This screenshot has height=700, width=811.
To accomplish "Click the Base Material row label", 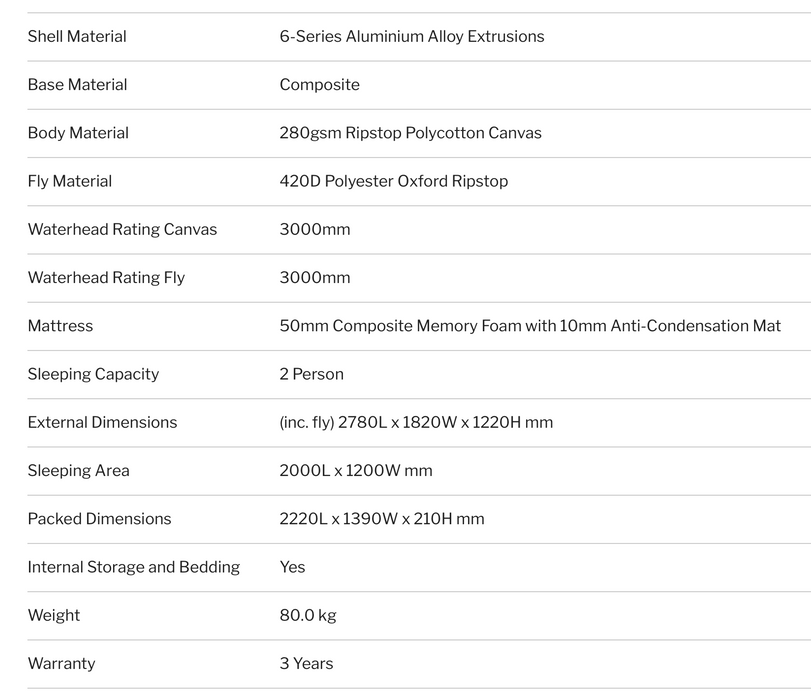I will point(78,84).
